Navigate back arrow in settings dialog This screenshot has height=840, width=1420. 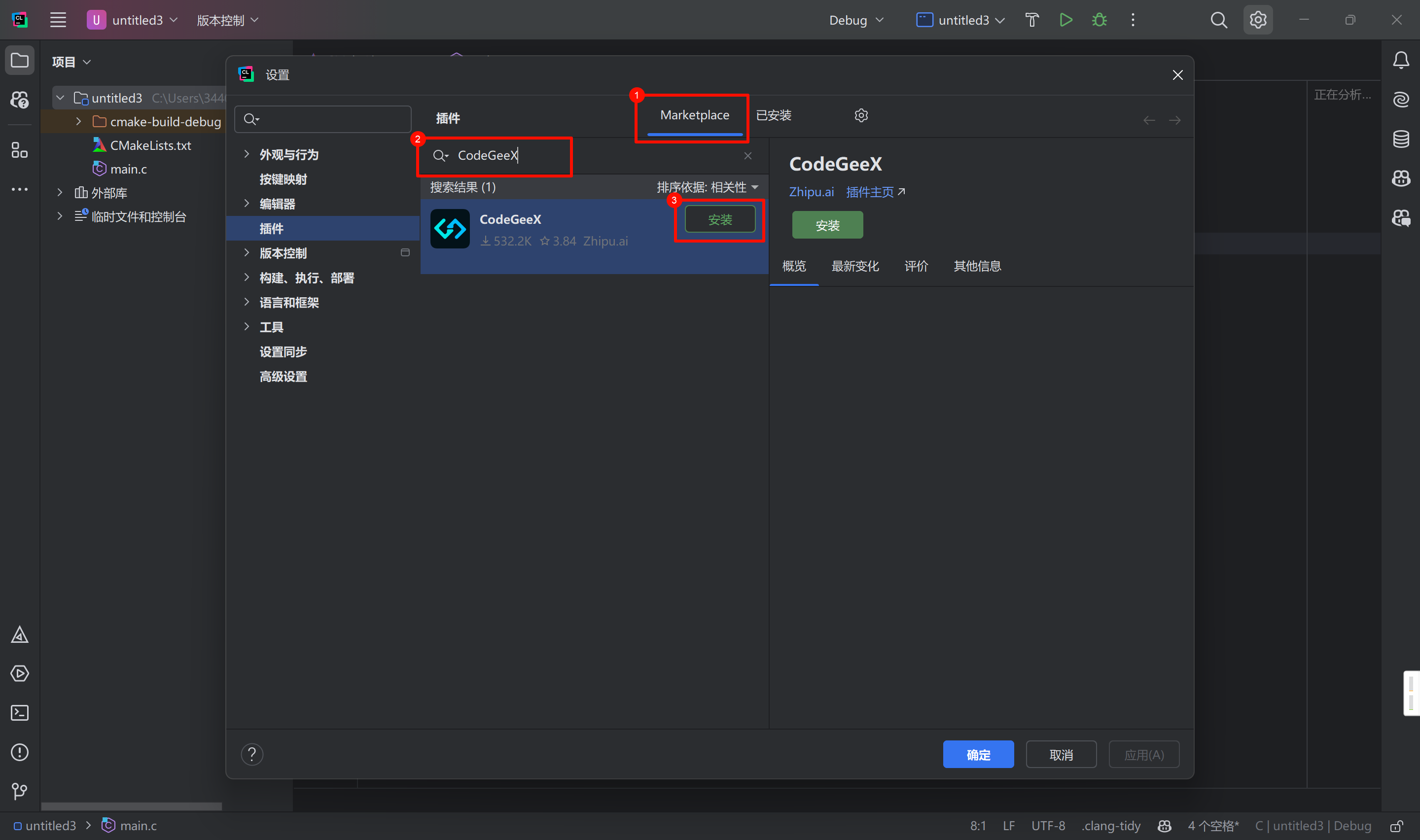pos(1149,120)
